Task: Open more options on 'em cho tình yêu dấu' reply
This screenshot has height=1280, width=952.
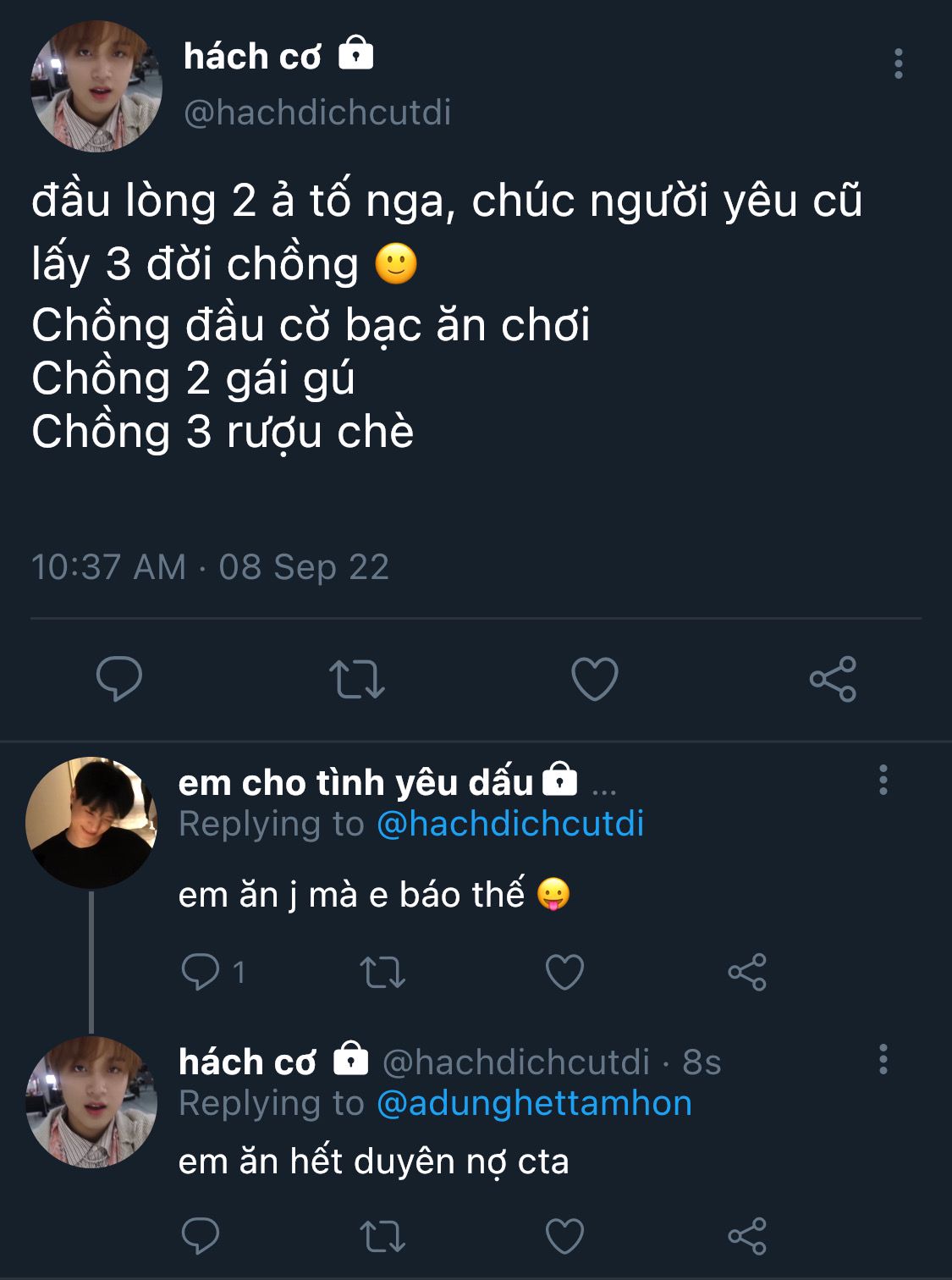Action: coord(883,780)
